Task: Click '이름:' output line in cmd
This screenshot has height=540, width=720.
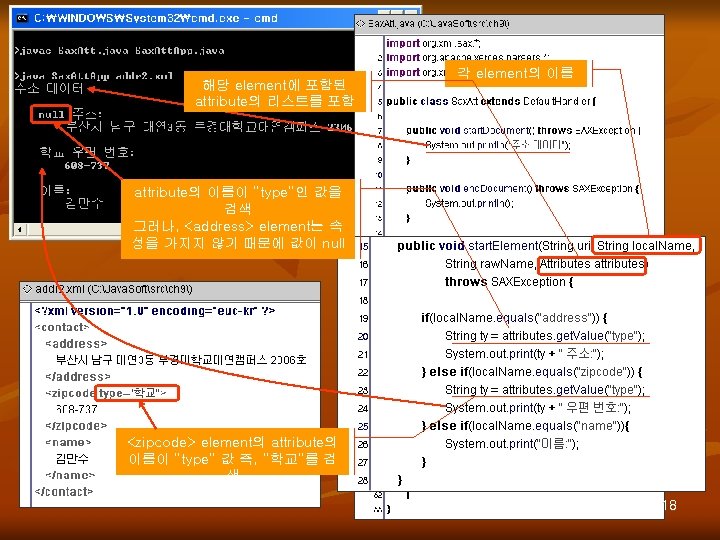Action: [56, 189]
